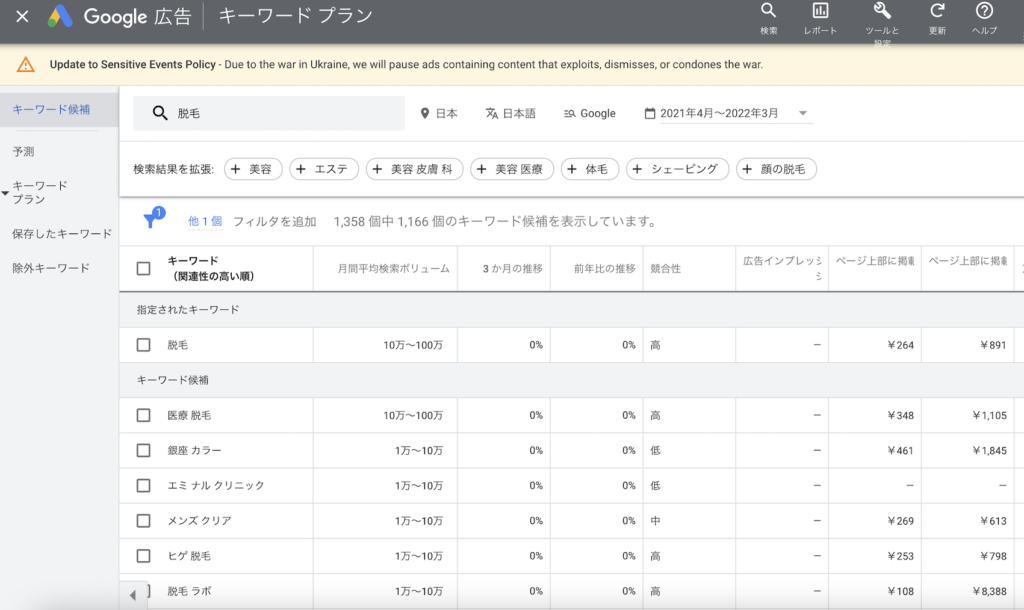Add 美容 to broaden search
Image resolution: width=1024 pixels, height=610 pixels.
point(253,169)
